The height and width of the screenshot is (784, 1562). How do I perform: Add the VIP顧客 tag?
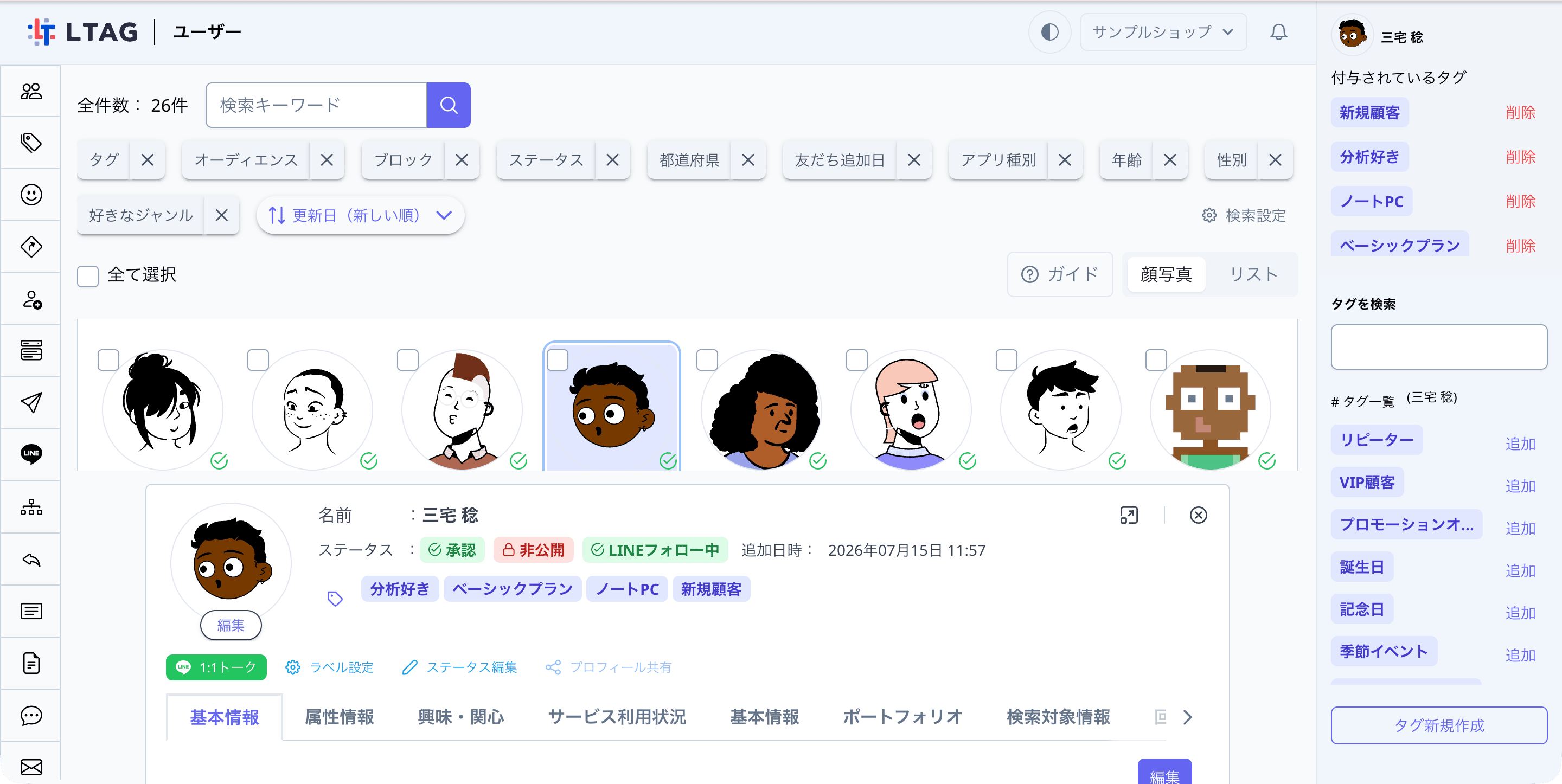coord(1520,486)
